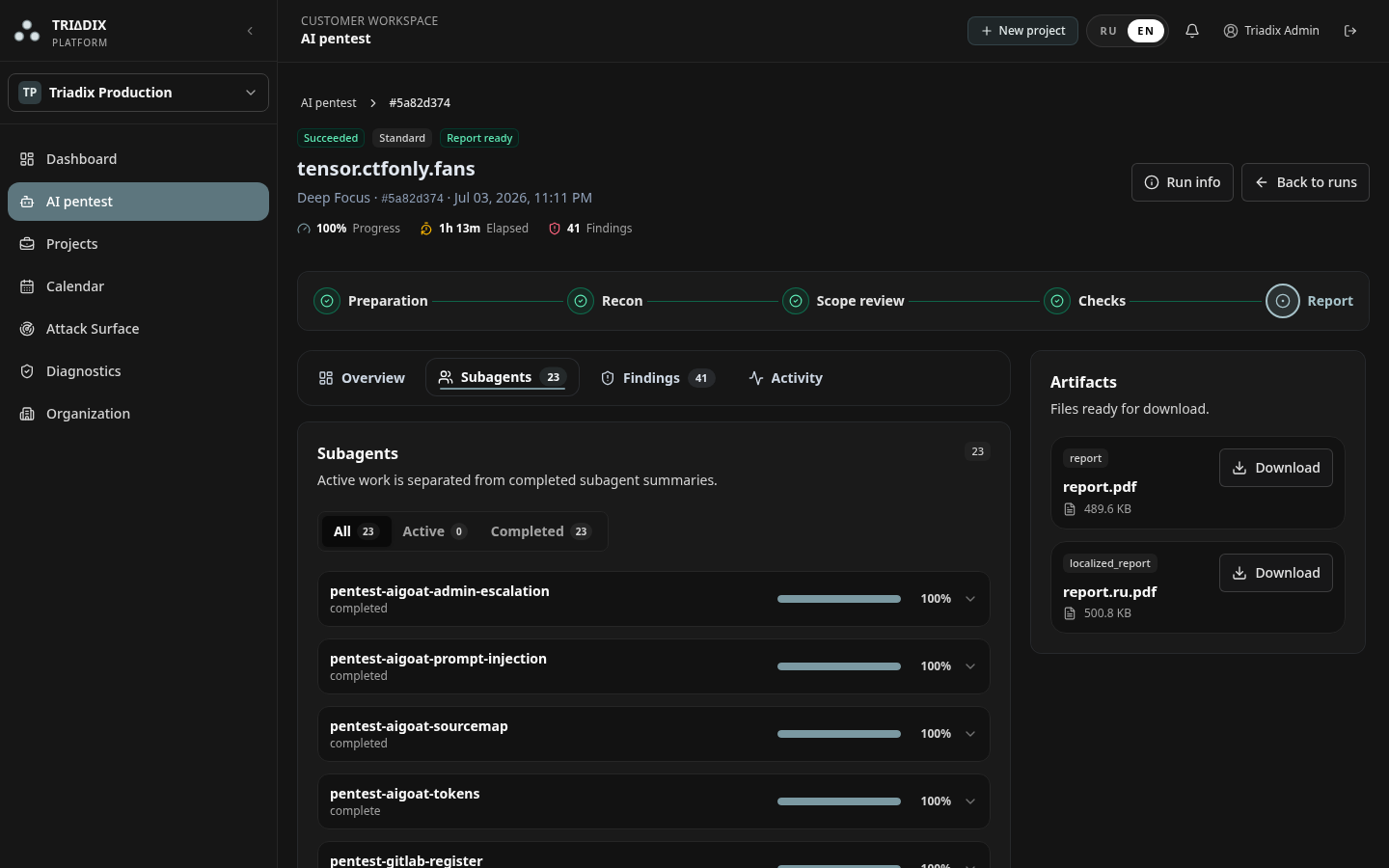The height and width of the screenshot is (868, 1389).
Task: Open notifications bell
Action: 1192,31
